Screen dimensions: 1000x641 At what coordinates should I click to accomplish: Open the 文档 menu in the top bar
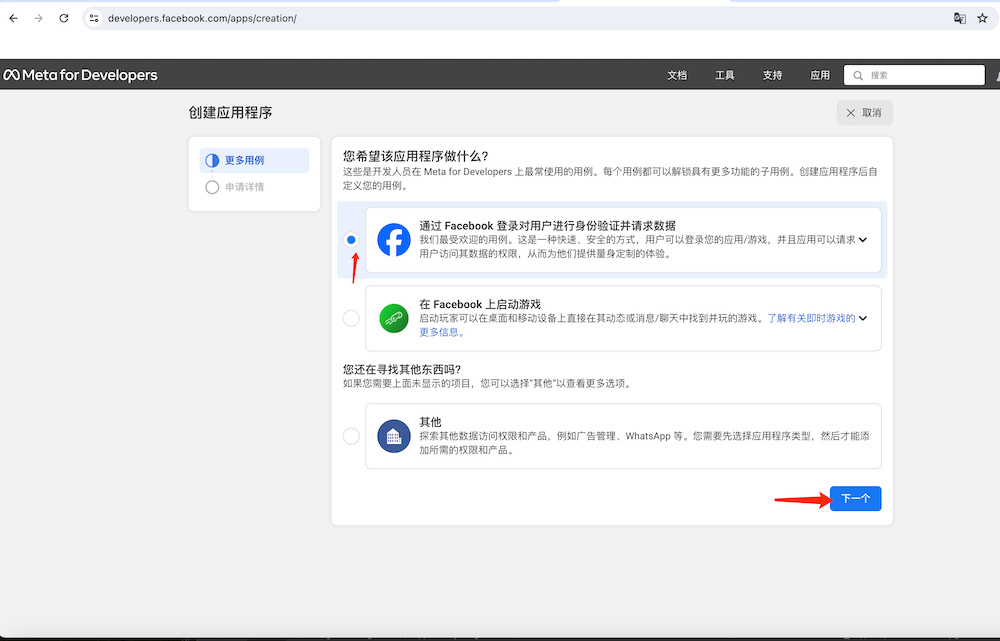tap(677, 75)
